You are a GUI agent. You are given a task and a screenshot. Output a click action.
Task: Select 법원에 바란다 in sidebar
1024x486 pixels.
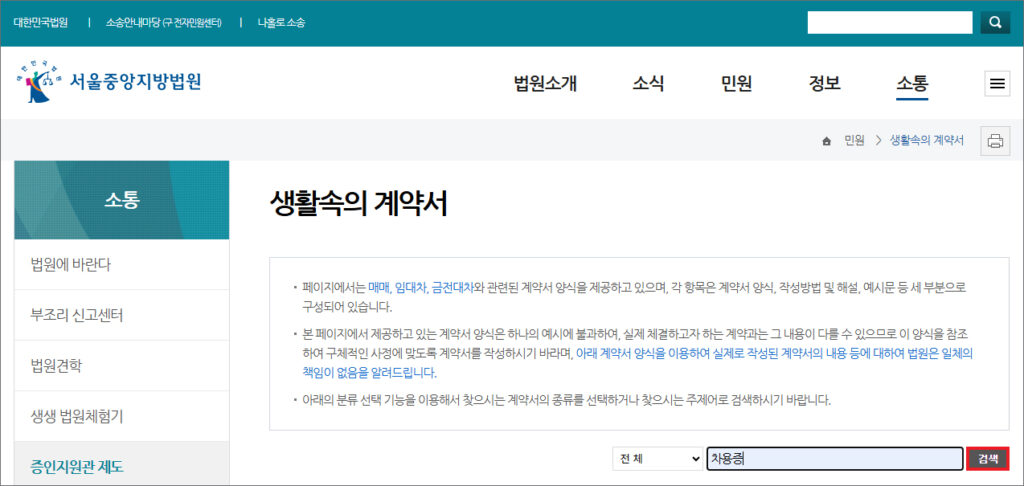(70, 265)
